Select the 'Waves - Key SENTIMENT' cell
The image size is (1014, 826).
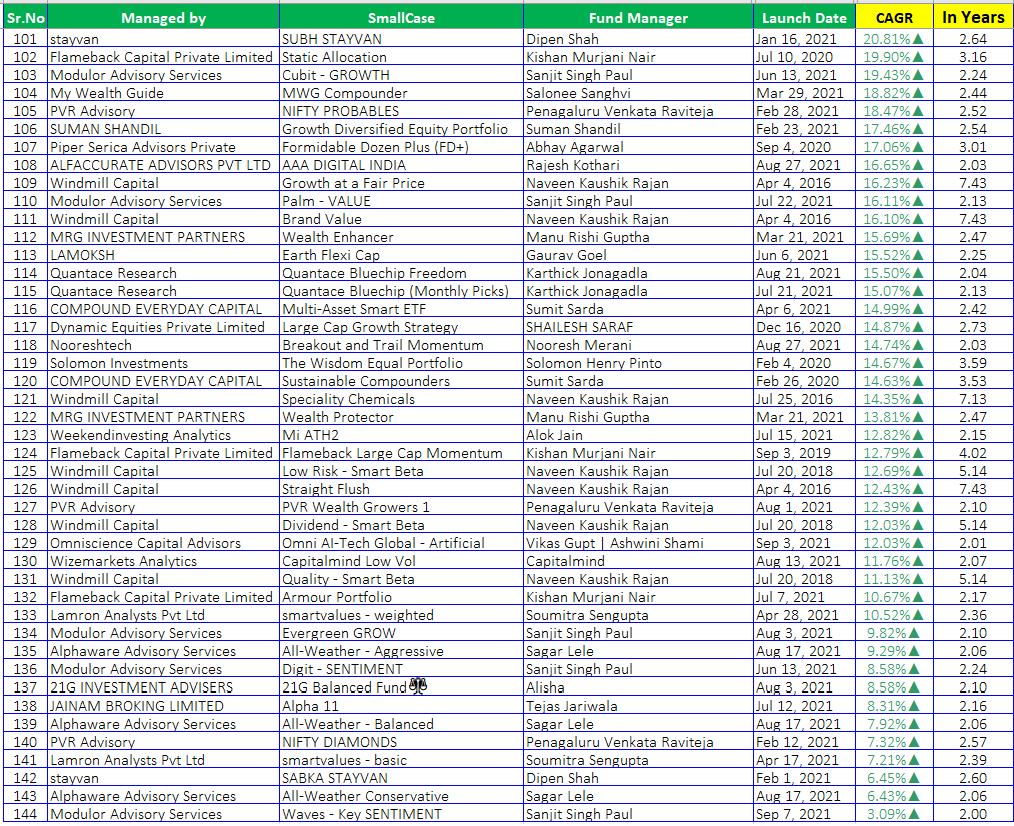[x=402, y=814]
